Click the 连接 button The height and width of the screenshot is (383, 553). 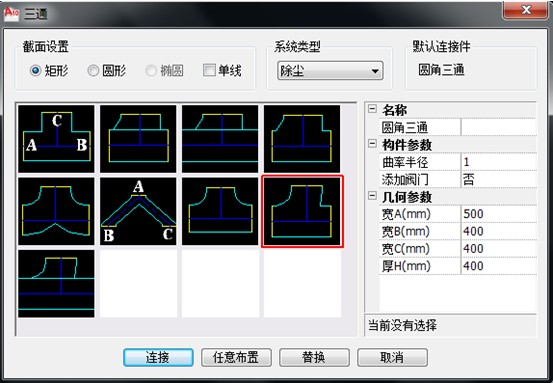[x=158, y=358]
